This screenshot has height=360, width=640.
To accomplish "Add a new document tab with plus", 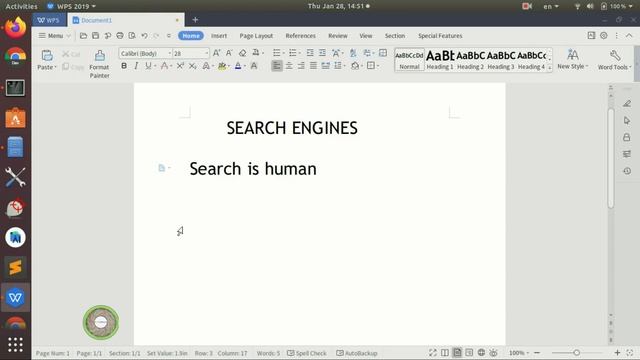I will tap(195, 20).
